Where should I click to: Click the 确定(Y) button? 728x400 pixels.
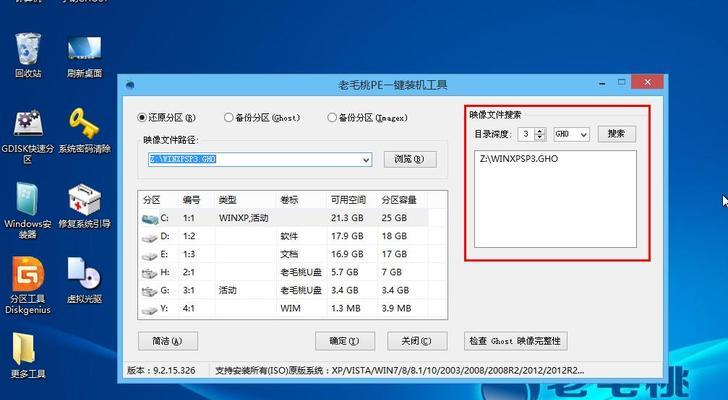click(344, 341)
